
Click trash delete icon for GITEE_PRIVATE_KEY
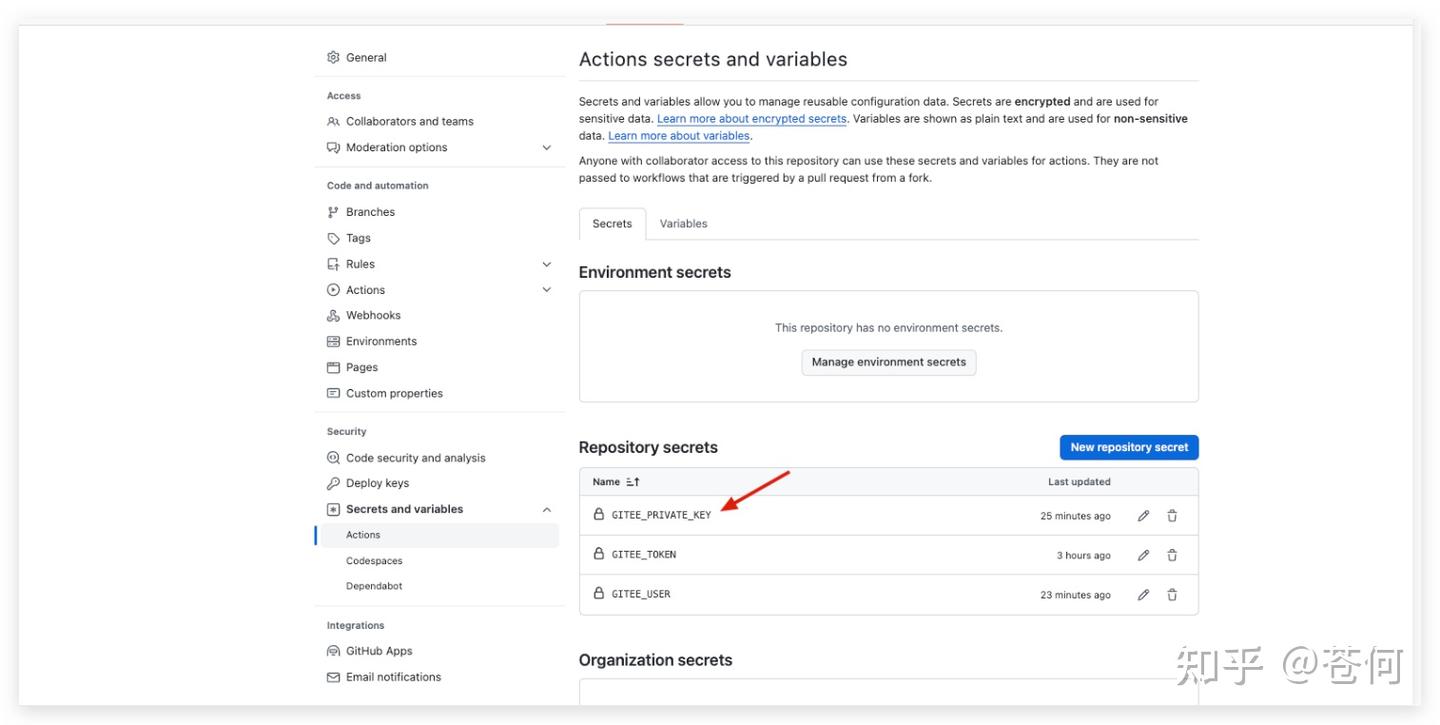tap(1172, 516)
